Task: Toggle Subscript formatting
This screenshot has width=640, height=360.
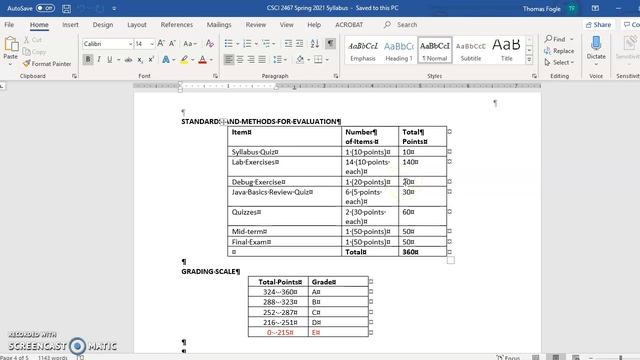Action: [x=140, y=60]
